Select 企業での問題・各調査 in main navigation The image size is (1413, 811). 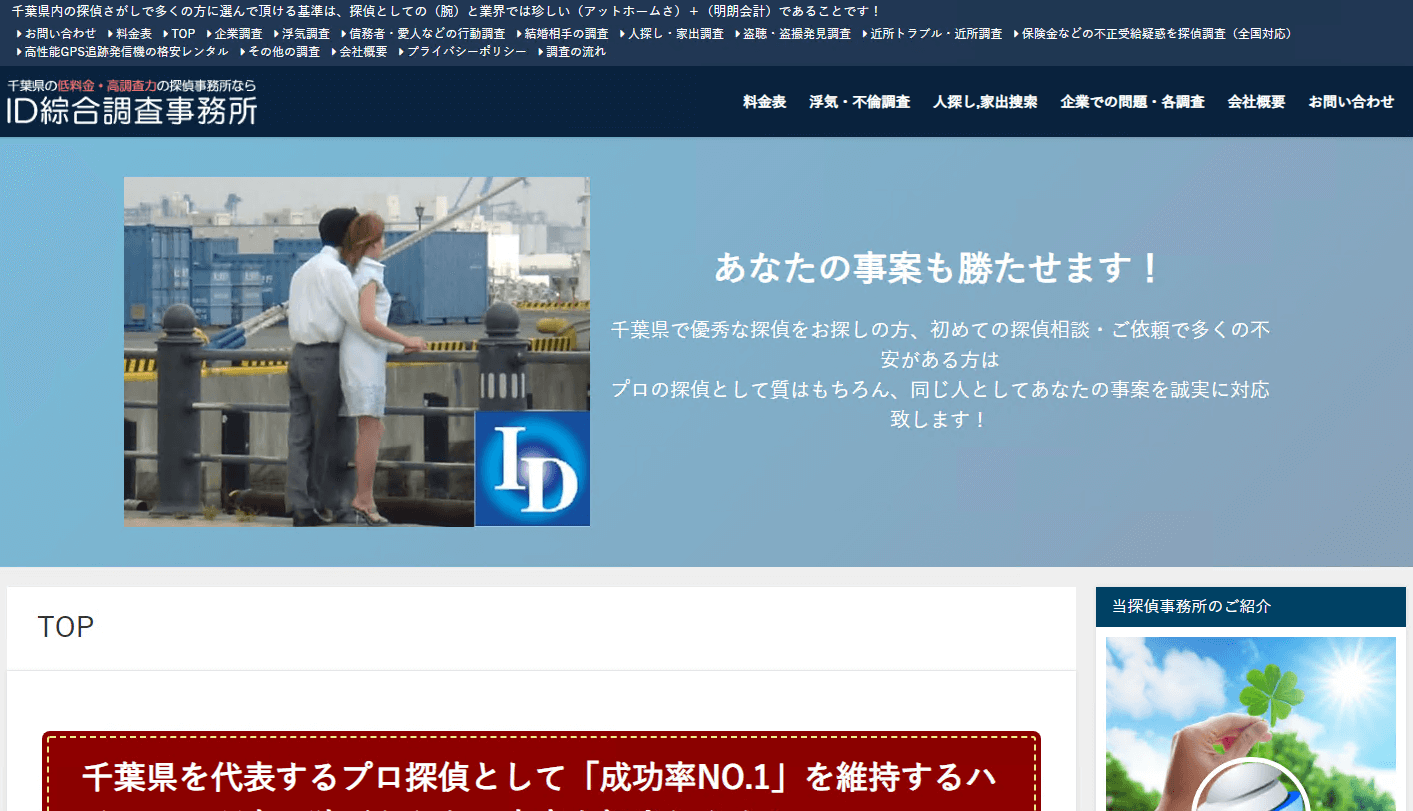(x=1133, y=102)
